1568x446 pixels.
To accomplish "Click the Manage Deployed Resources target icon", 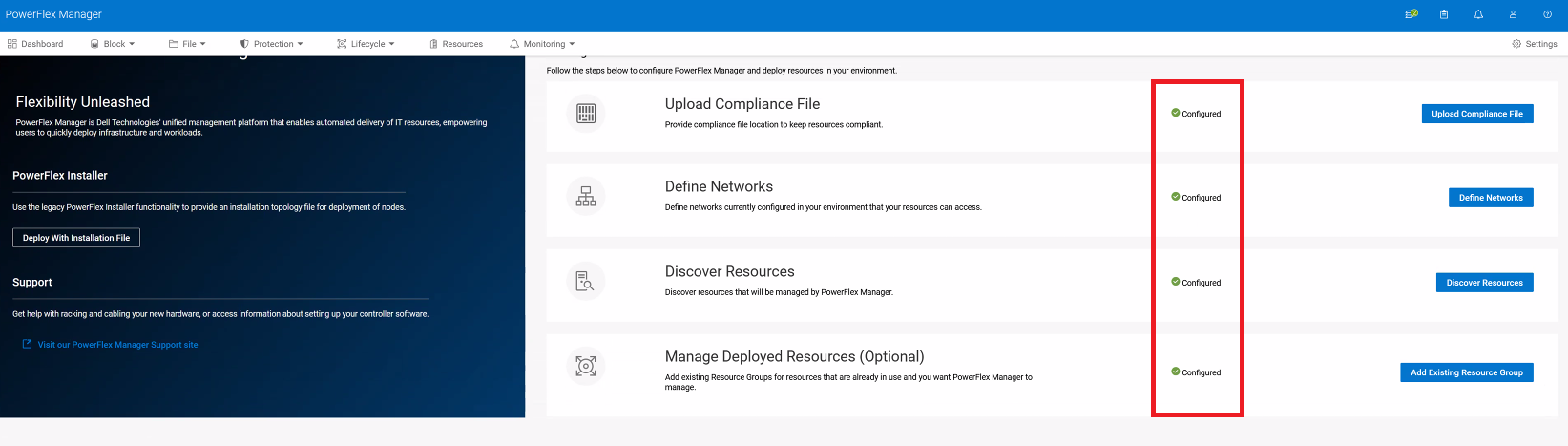I will pos(586,366).
